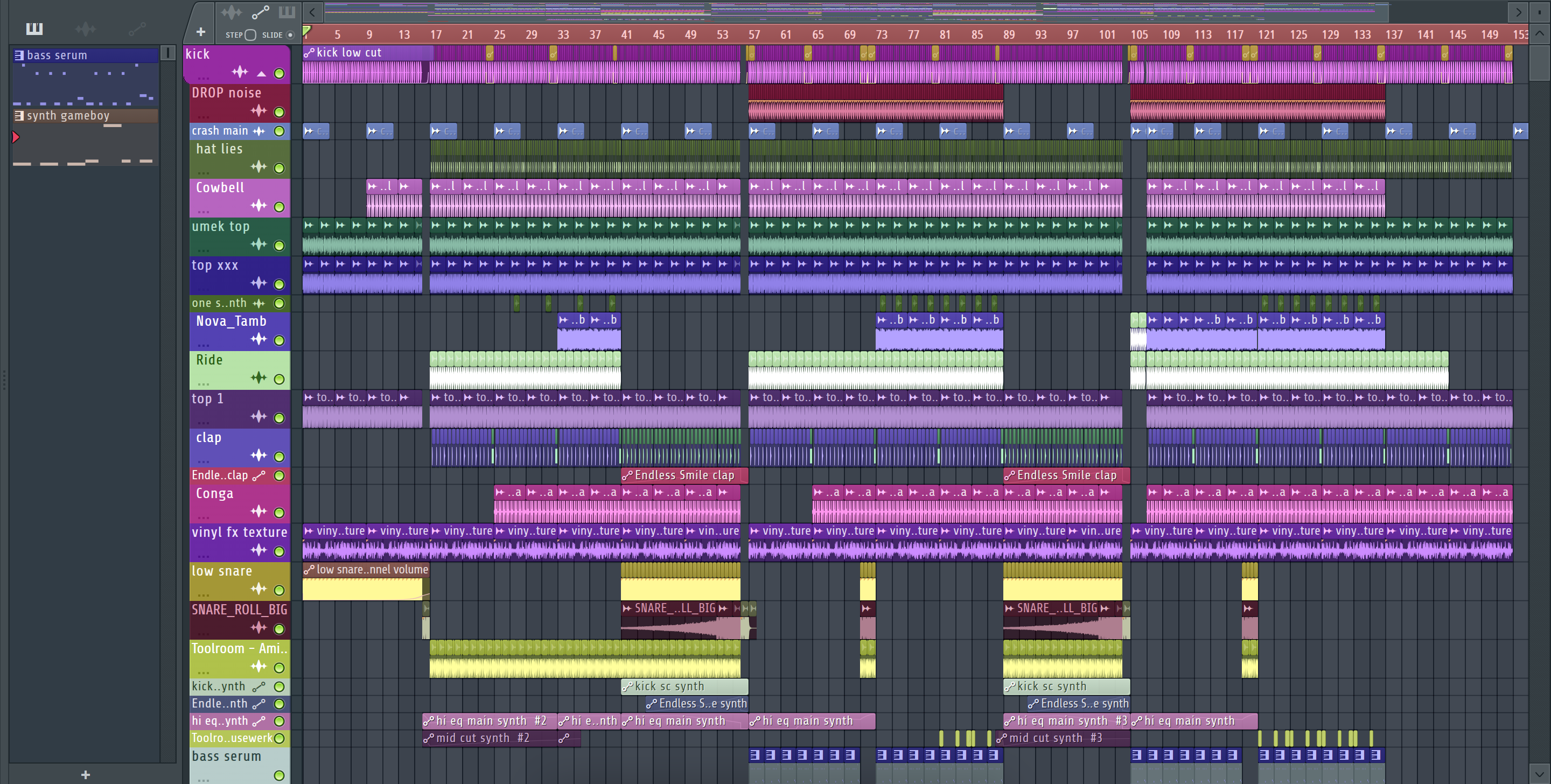Click bar 105 on the timeline ruler
This screenshot has height=784, width=1551.
click(1138, 35)
